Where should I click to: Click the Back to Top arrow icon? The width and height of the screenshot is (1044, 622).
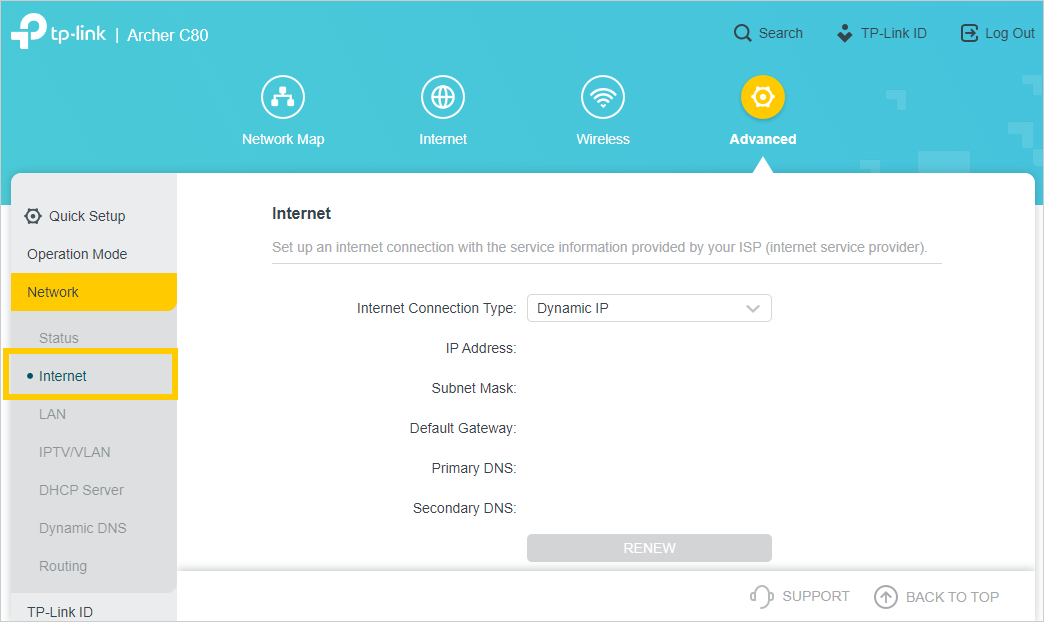pos(886,597)
